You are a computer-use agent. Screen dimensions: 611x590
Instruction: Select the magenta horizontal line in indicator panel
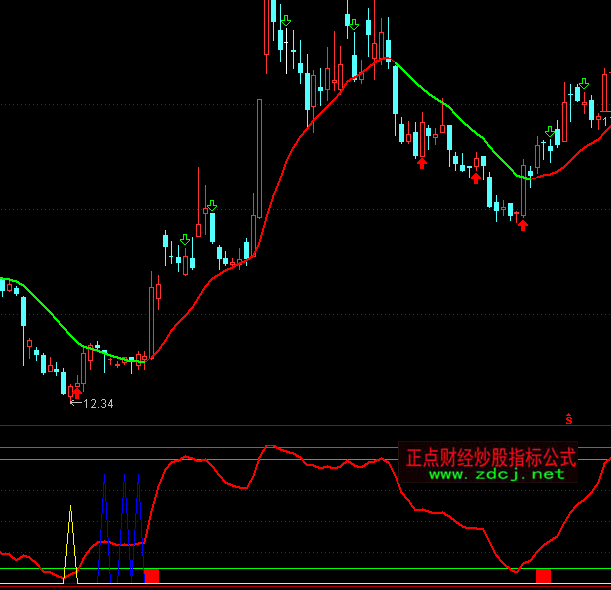point(300,584)
